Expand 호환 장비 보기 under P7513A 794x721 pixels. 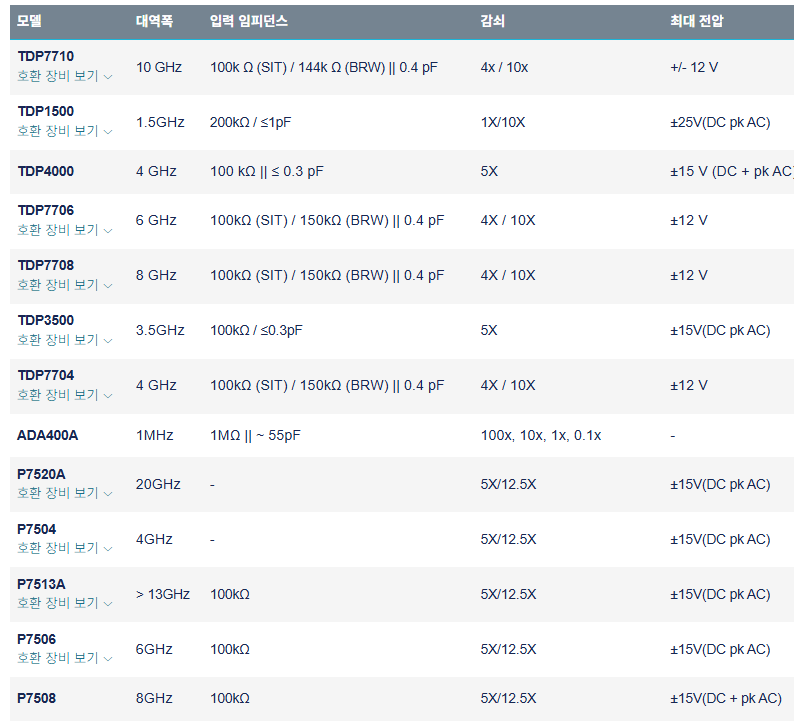click(x=64, y=603)
